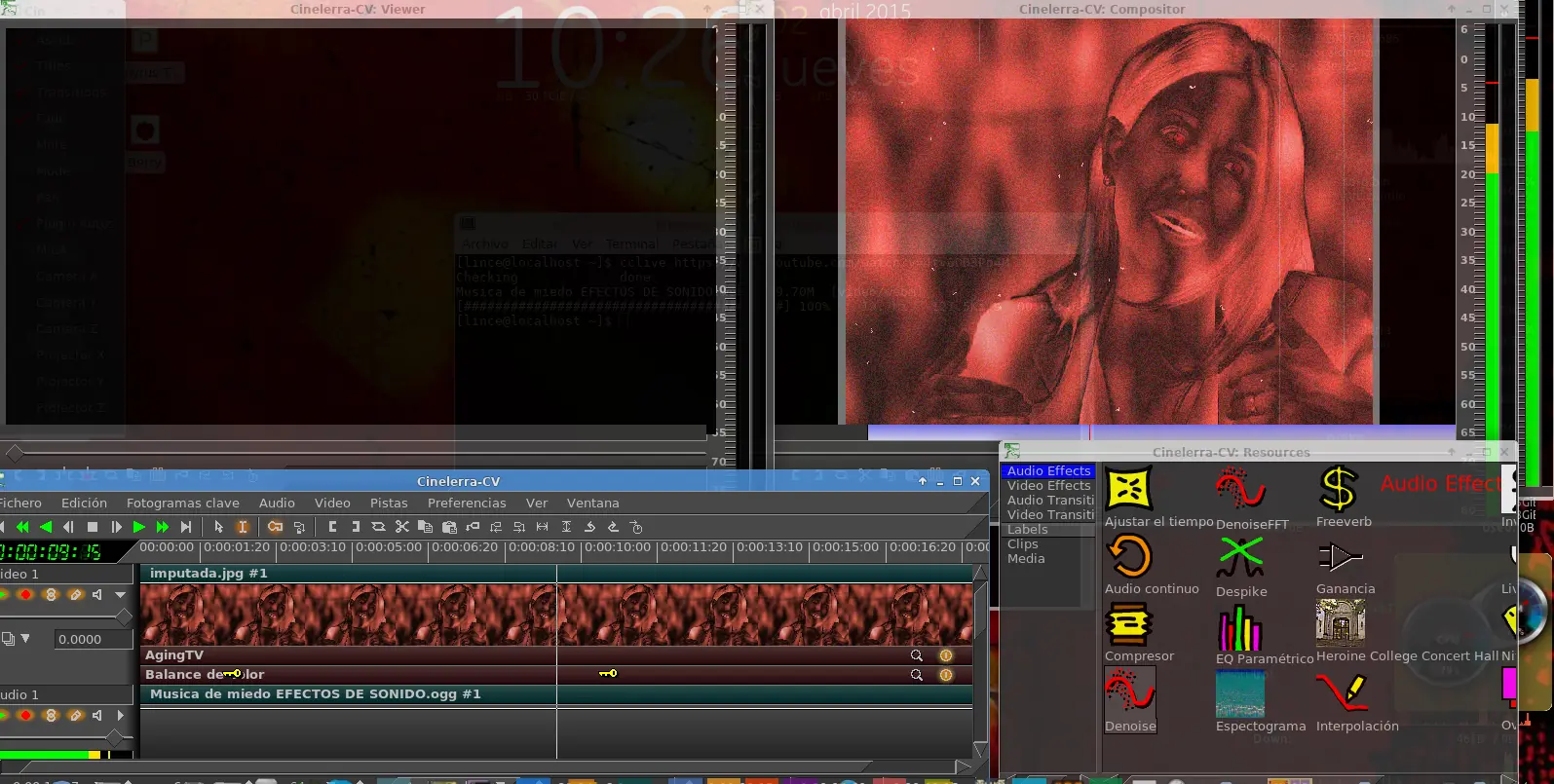Open the Fichero menu
1554x784 pixels.
coord(20,503)
